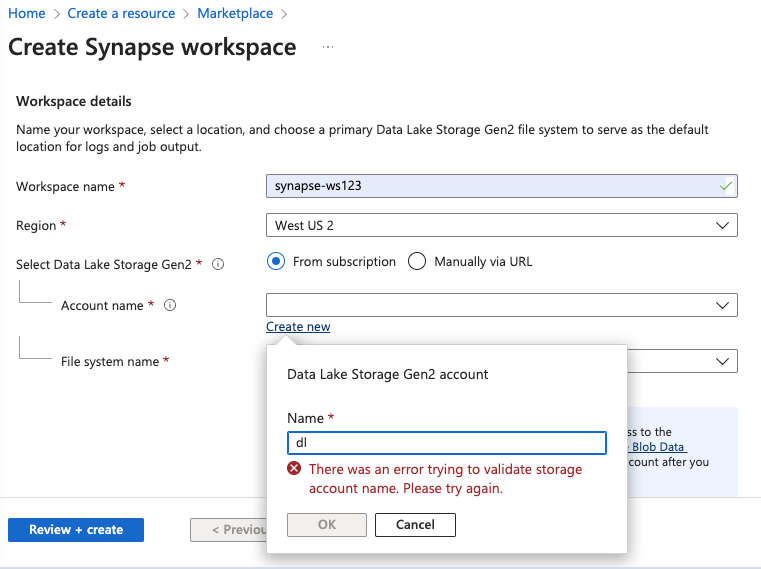Click the info icon beside Select Data Lake Storage Gen2

tap(218, 264)
